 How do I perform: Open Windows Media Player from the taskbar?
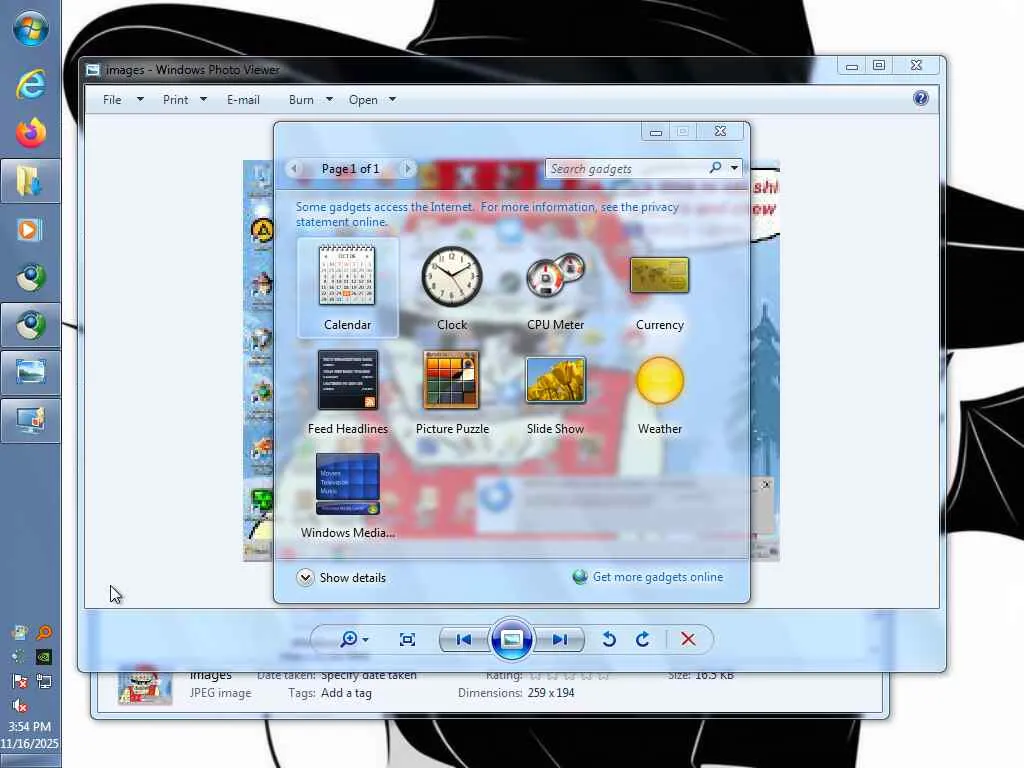tap(30, 230)
